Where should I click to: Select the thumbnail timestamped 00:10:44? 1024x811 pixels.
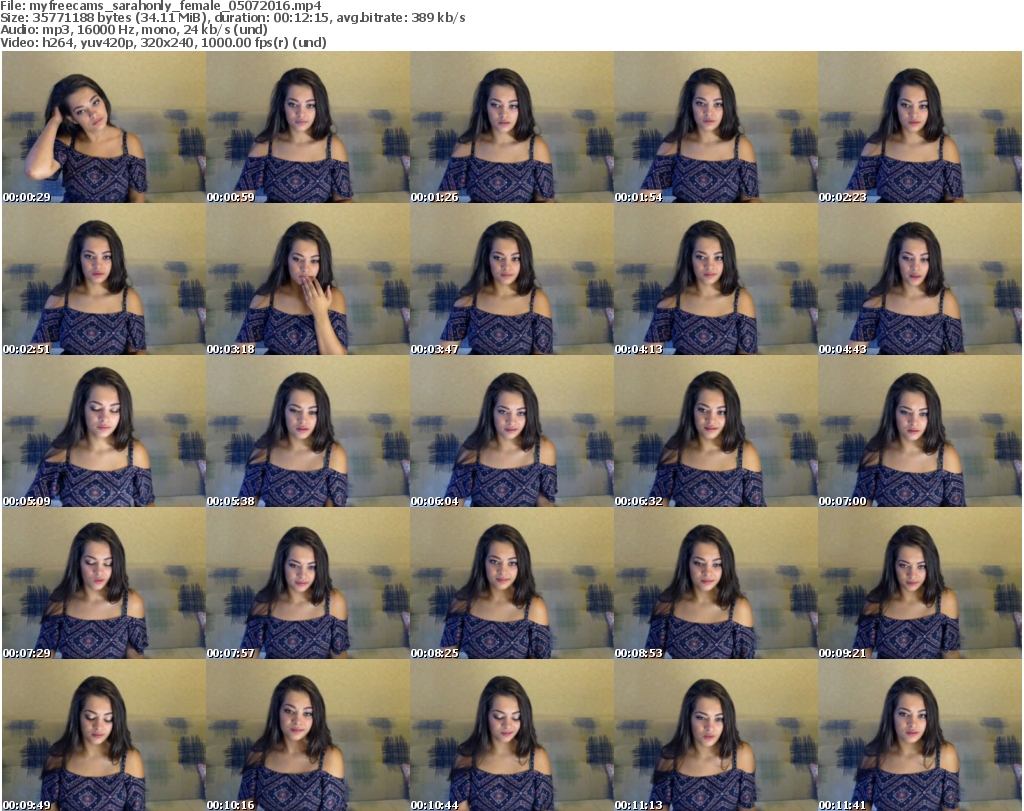[512, 735]
